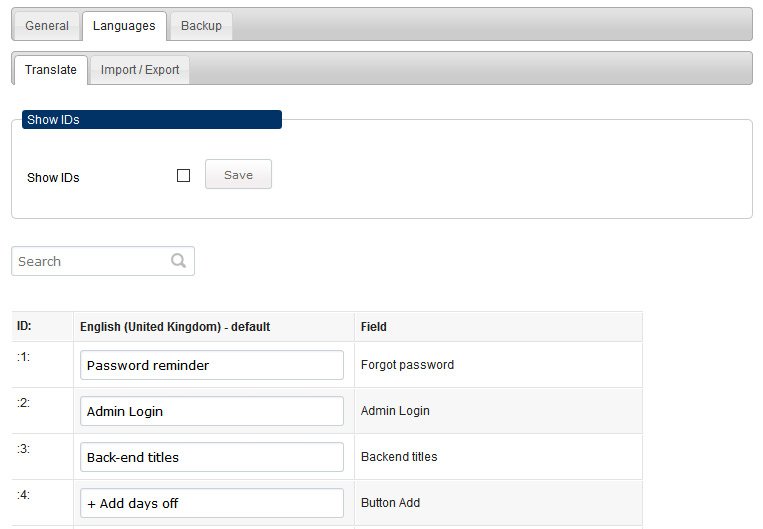
Task: Toggle the Show IDs checkbox
Action: pyautogui.click(x=183, y=175)
